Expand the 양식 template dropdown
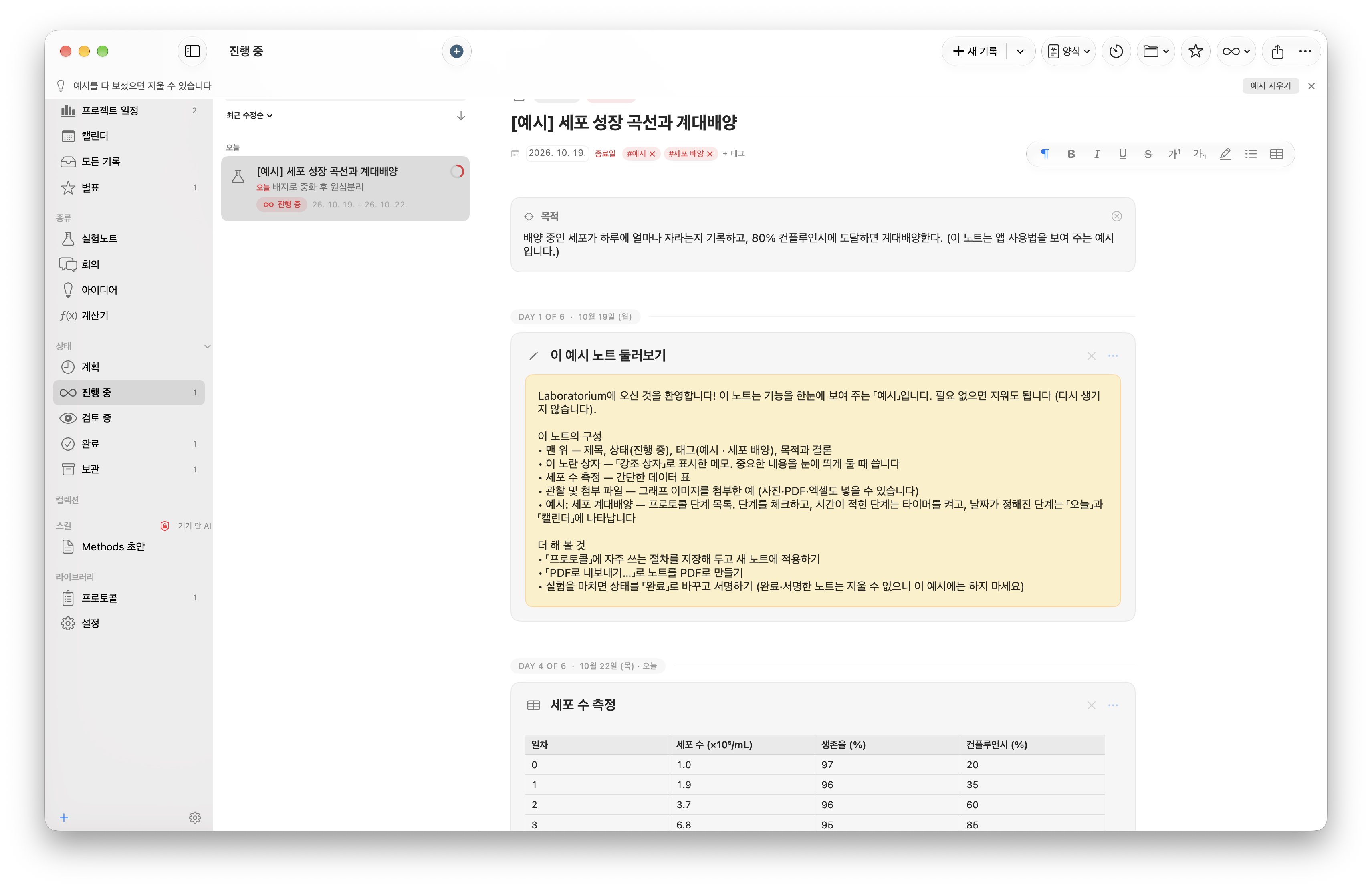The width and height of the screenshot is (1372, 890). [1068, 51]
